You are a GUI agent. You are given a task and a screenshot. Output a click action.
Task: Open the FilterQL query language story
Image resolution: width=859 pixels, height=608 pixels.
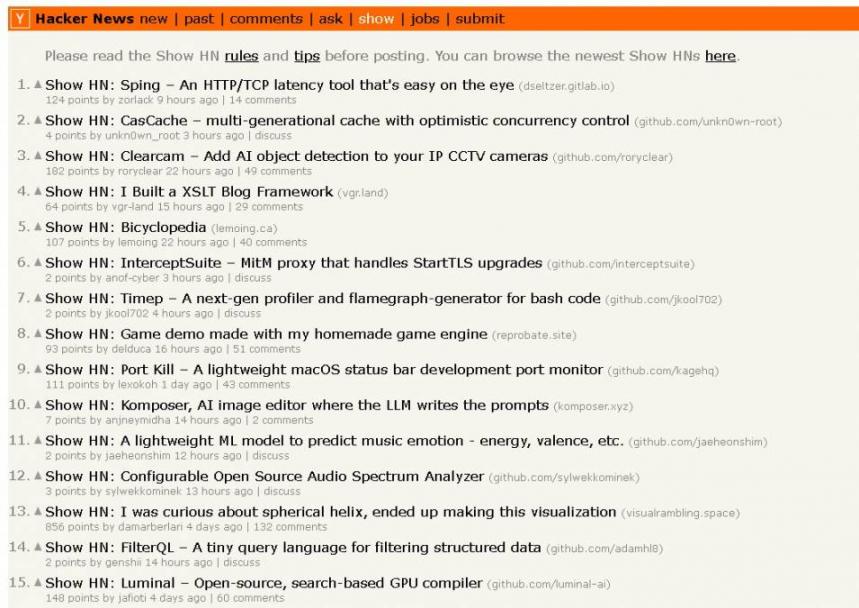coord(293,548)
